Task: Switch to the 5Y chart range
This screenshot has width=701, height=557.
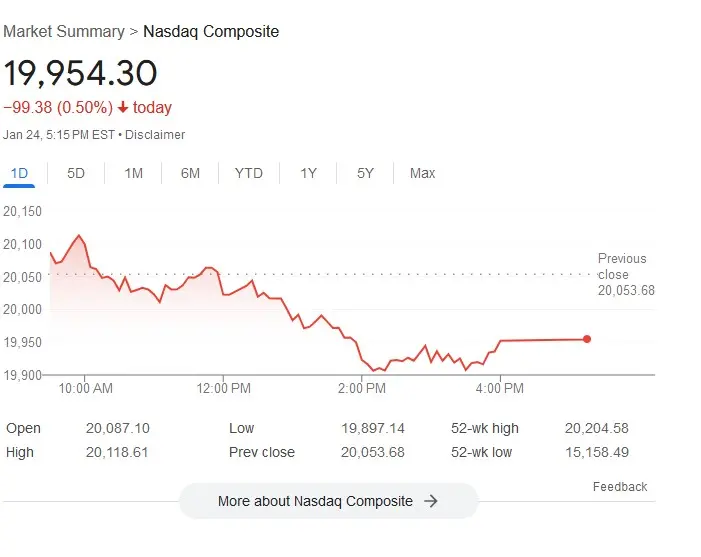Action: (x=365, y=173)
